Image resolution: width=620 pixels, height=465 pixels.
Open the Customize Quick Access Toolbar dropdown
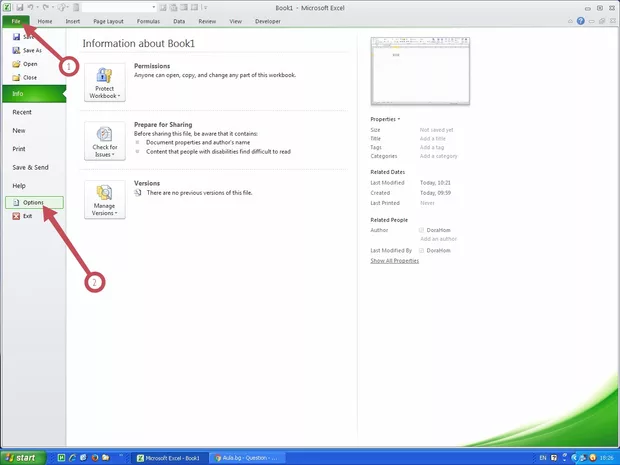tap(206, 8)
